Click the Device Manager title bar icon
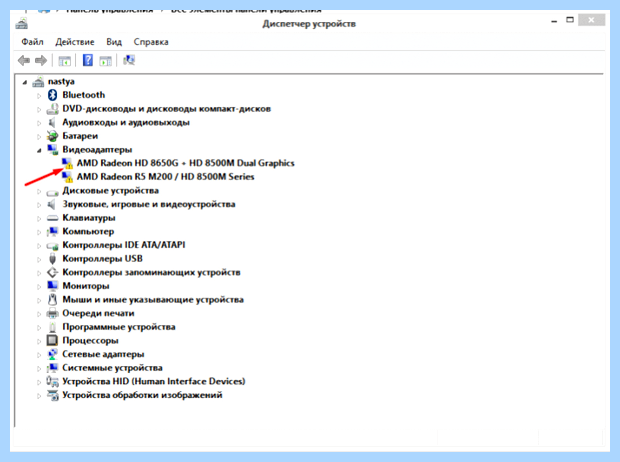Viewport: 620px width, 462px height. [22, 23]
